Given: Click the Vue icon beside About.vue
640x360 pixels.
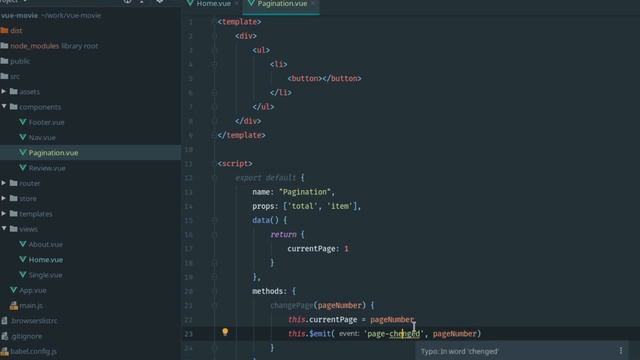Looking at the screenshot, I should click(23, 244).
